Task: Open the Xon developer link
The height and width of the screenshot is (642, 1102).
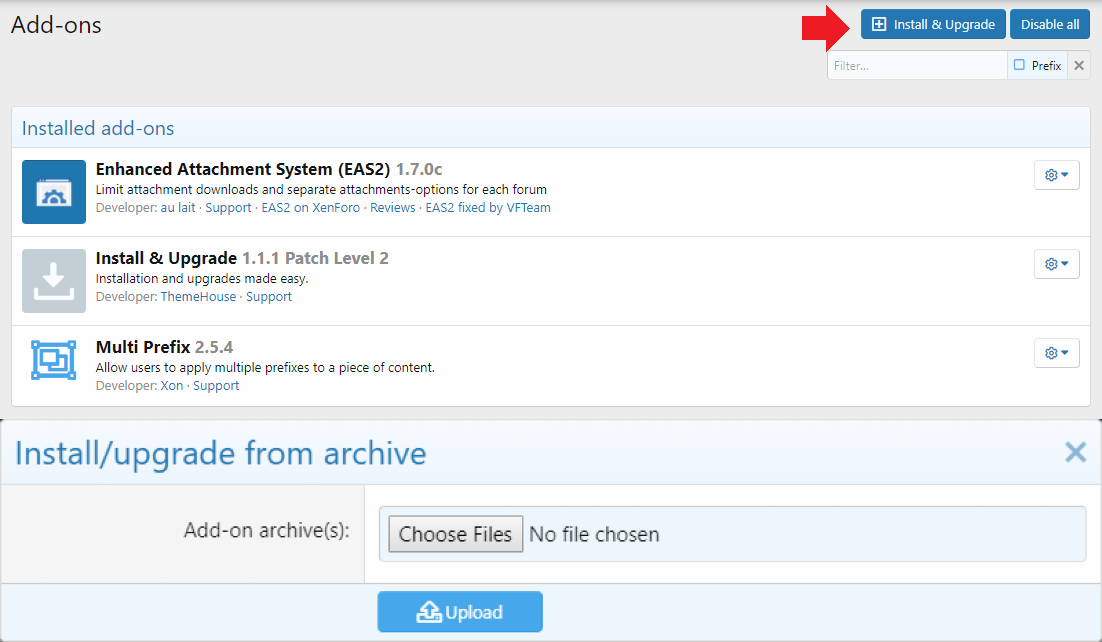Action: 172,386
